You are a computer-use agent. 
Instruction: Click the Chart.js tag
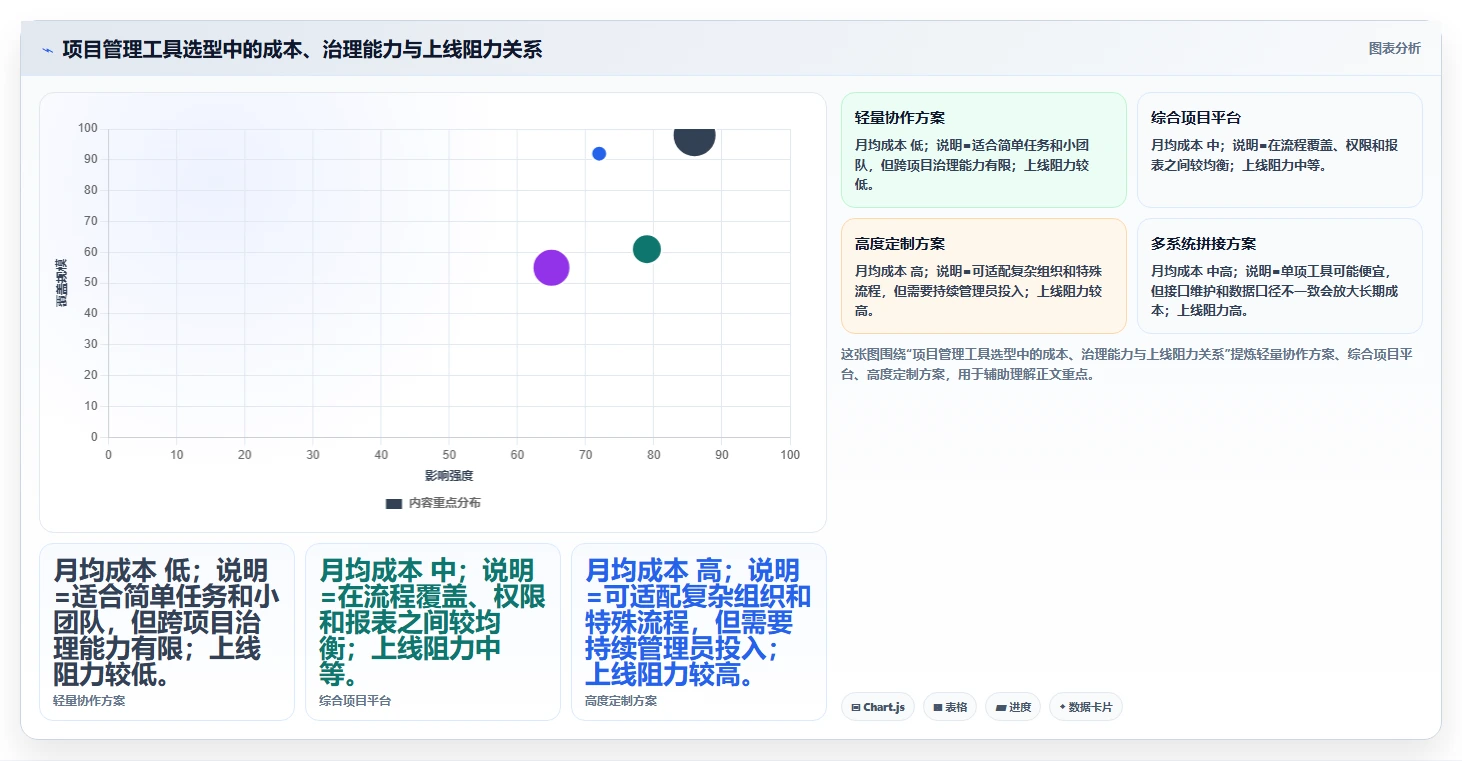(878, 707)
